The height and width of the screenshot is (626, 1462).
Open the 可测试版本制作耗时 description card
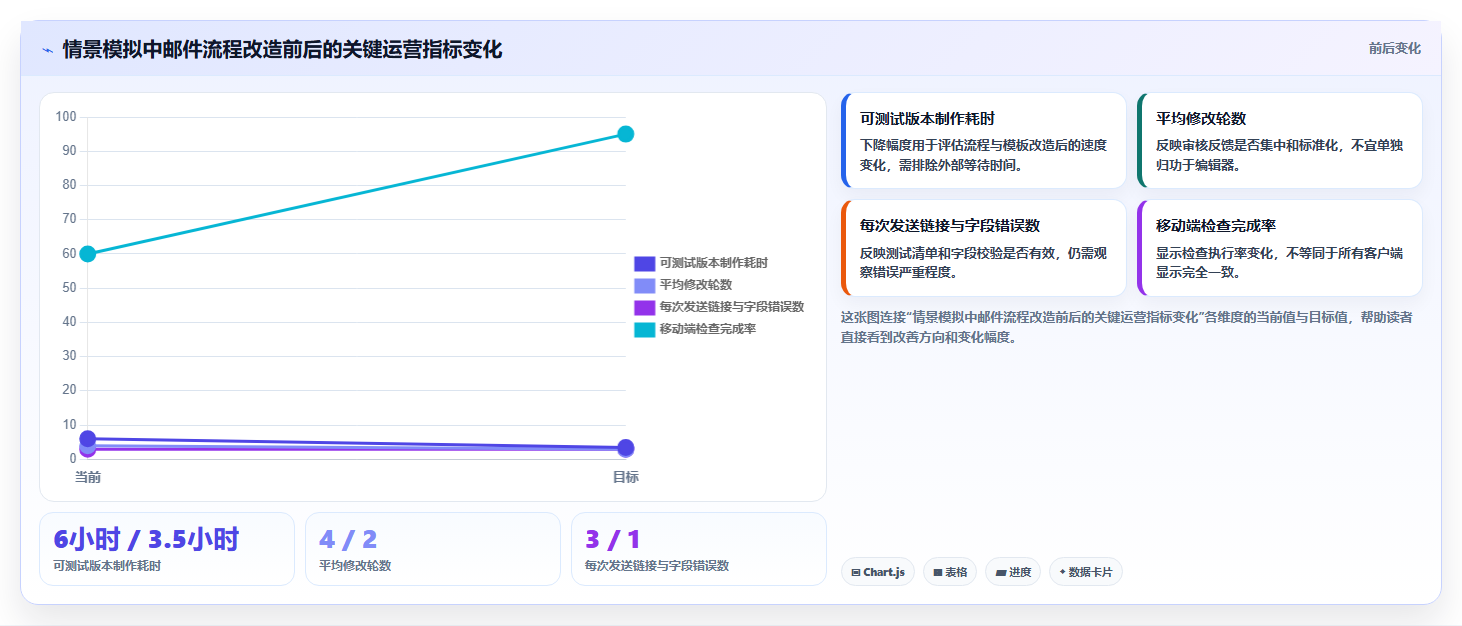pos(984,141)
